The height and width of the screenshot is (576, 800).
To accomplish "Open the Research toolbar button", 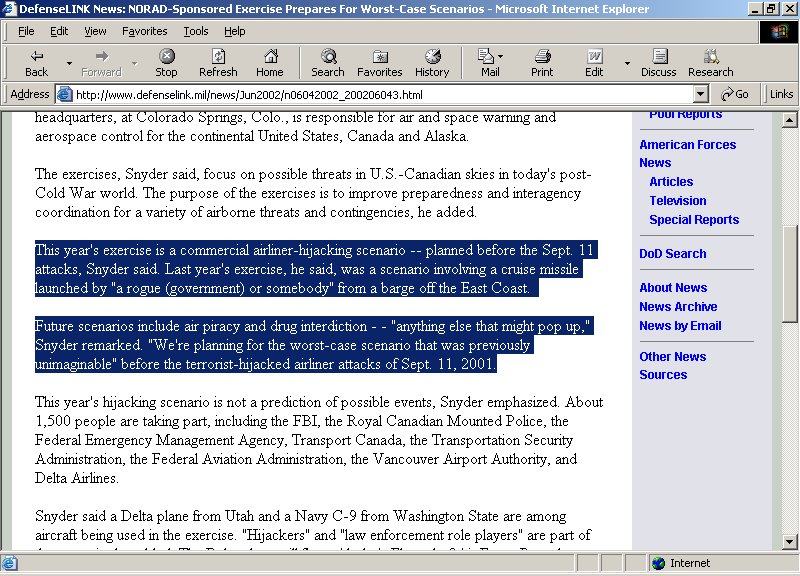I will (711, 63).
